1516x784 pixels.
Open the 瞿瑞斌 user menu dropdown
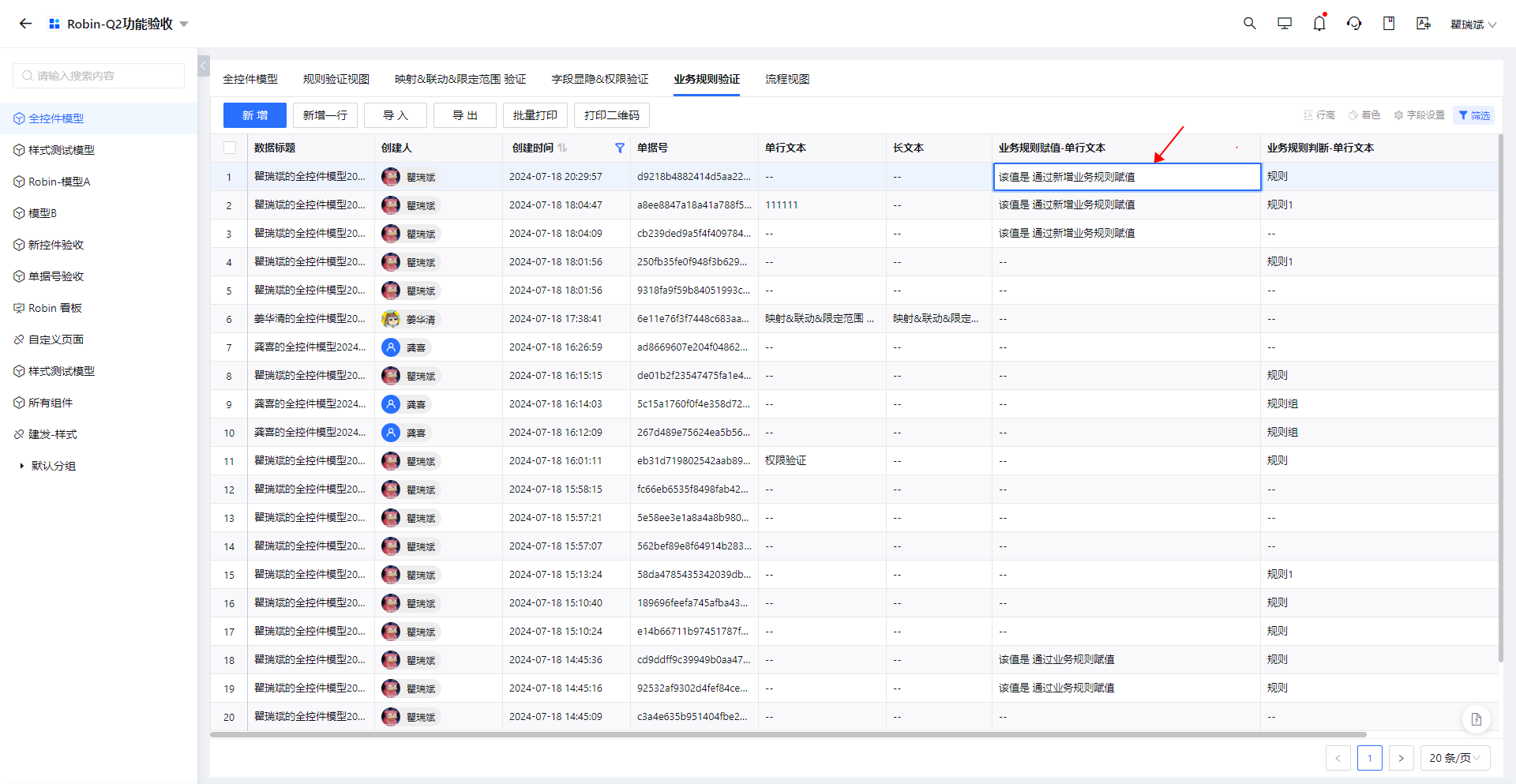[x=1473, y=24]
